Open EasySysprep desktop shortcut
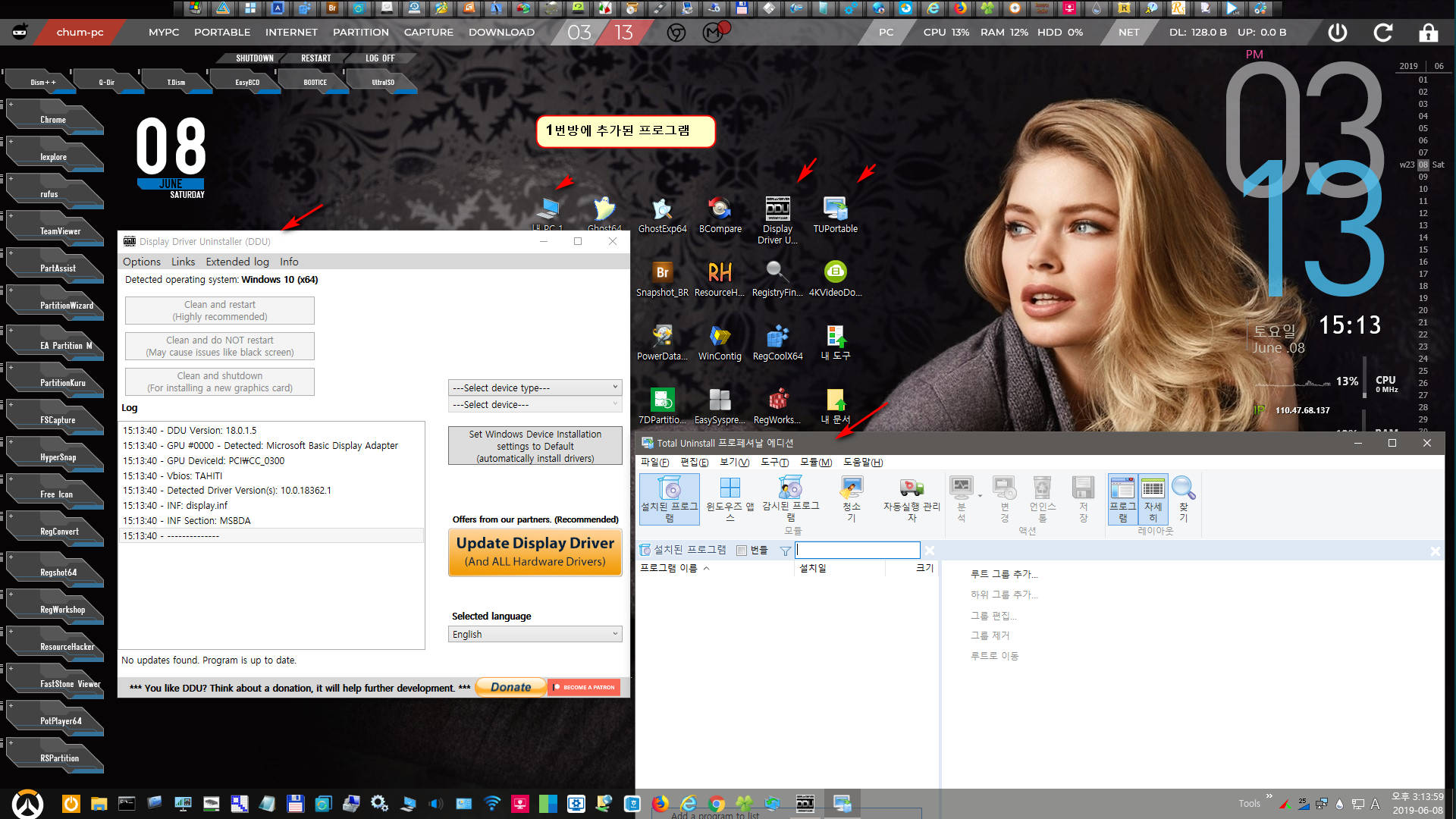Image resolution: width=1456 pixels, height=819 pixels. point(720,406)
